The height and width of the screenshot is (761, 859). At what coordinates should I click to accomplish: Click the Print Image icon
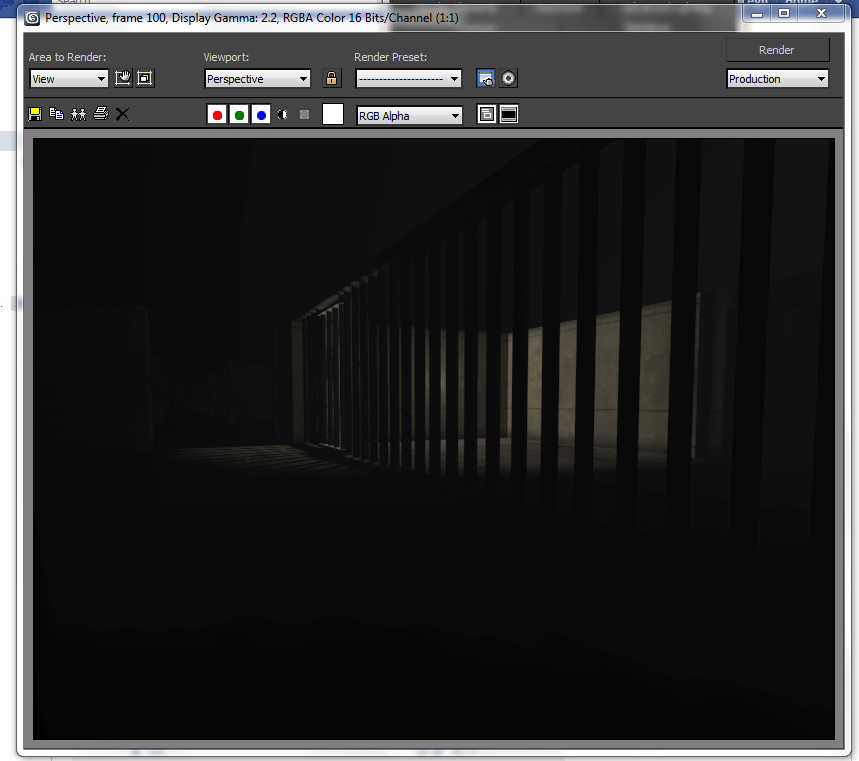point(100,115)
